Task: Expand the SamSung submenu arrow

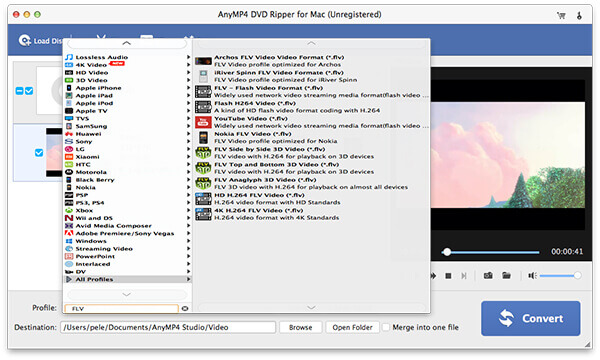Action: (x=188, y=126)
